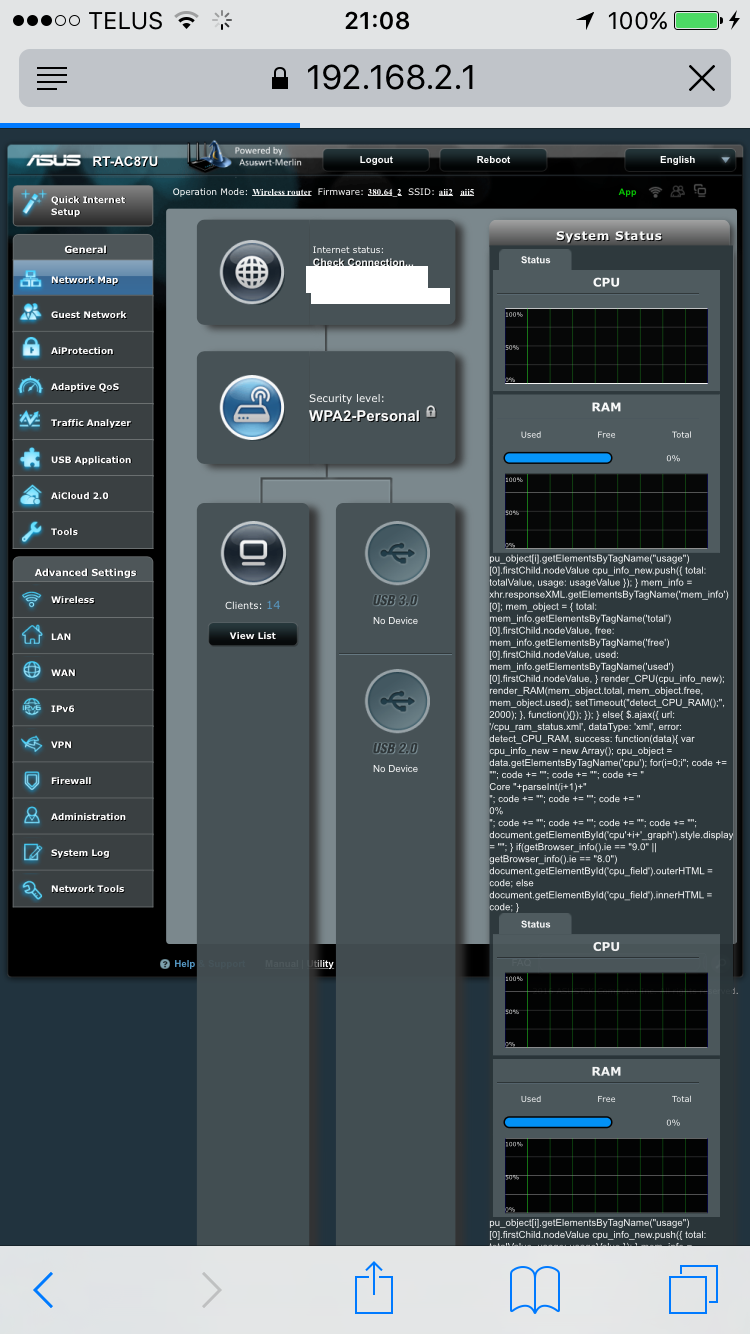Click the first SSID link
Screen dimensions: 750x1334
[x=445, y=191]
